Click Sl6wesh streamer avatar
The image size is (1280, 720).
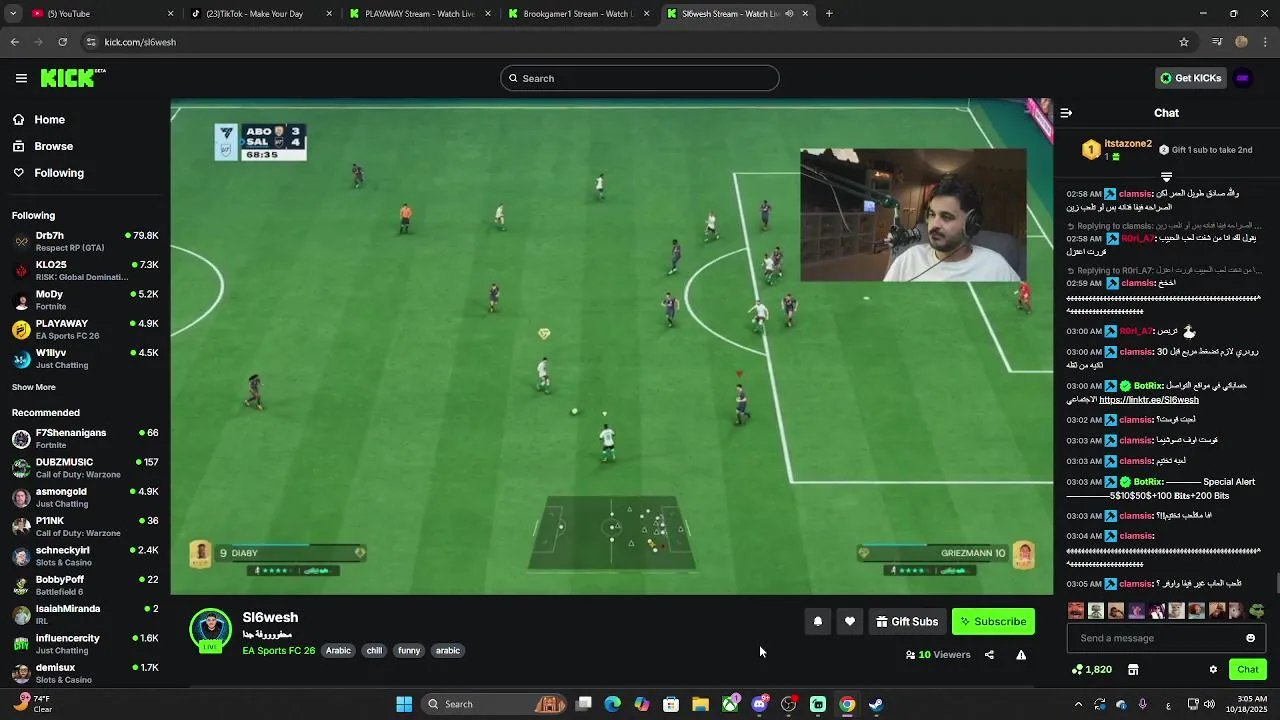coord(210,630)
